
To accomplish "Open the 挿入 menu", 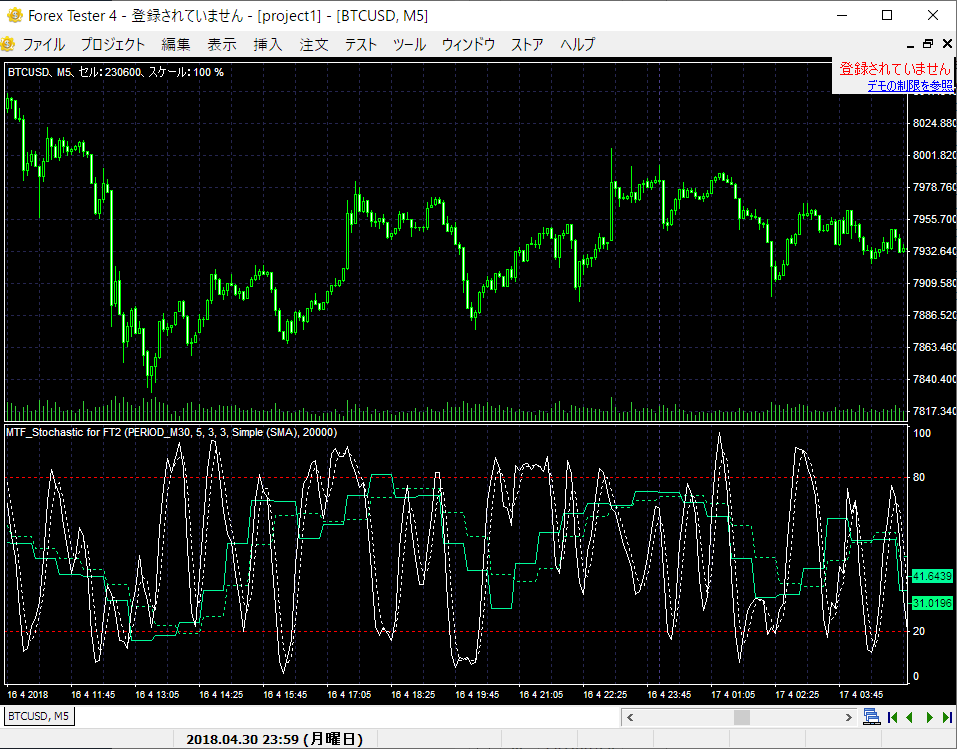I will click(x=268, y=45).
